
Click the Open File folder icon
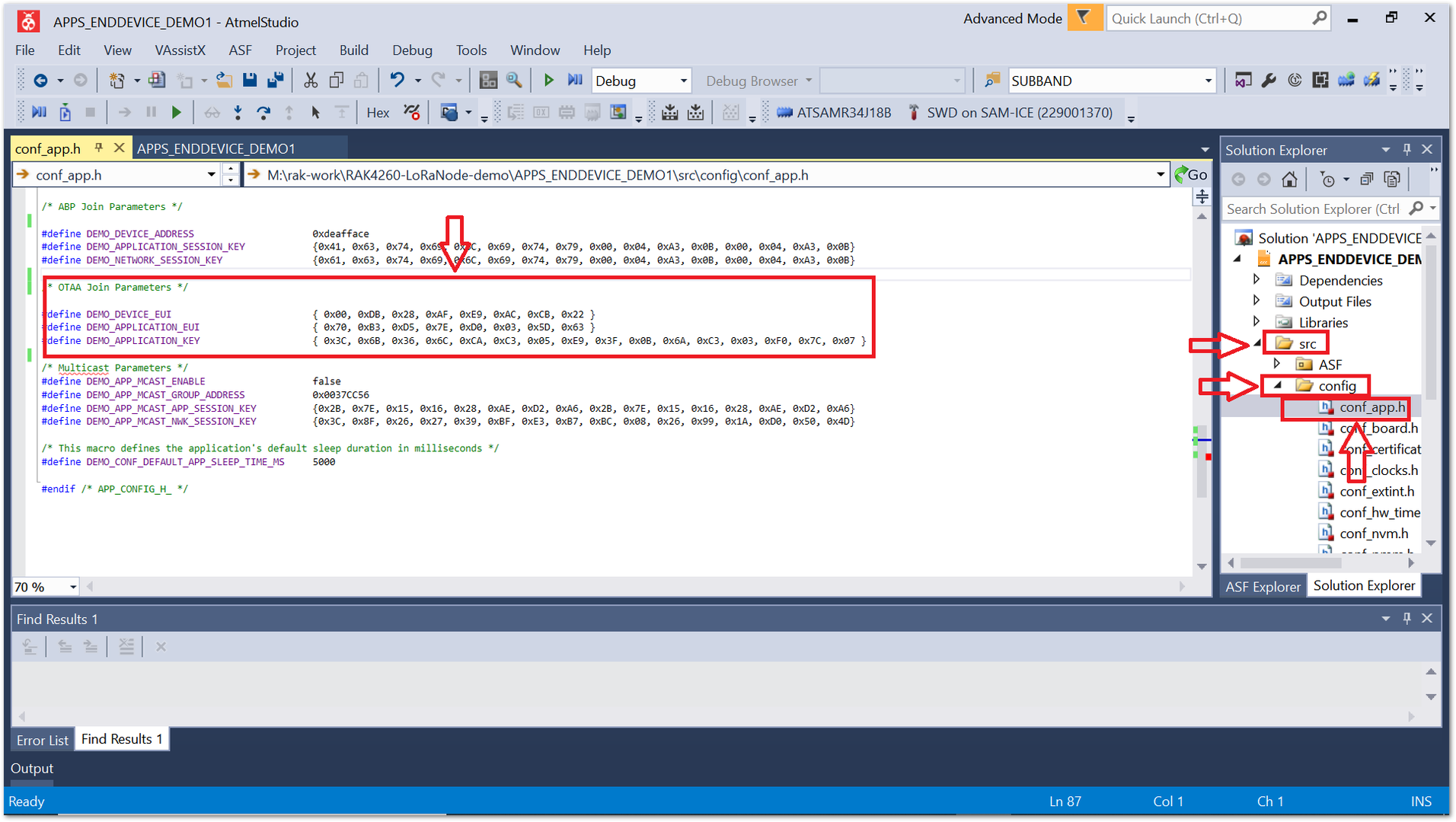point(224,81)
